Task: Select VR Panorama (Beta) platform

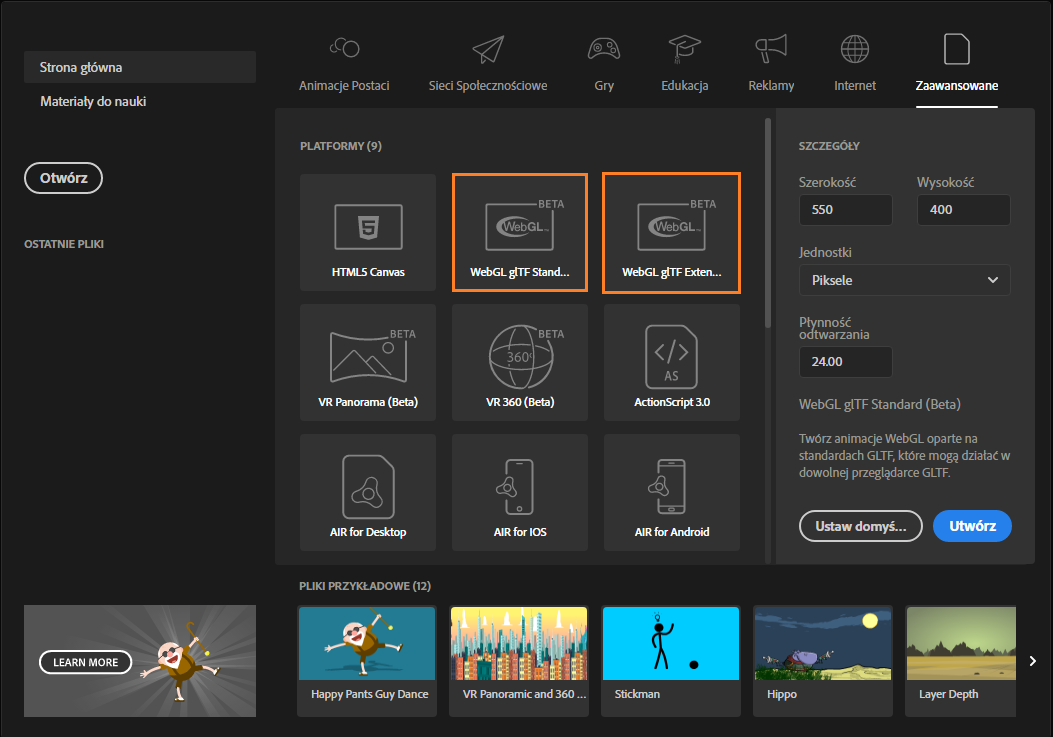Action: (x=367, y=362)
